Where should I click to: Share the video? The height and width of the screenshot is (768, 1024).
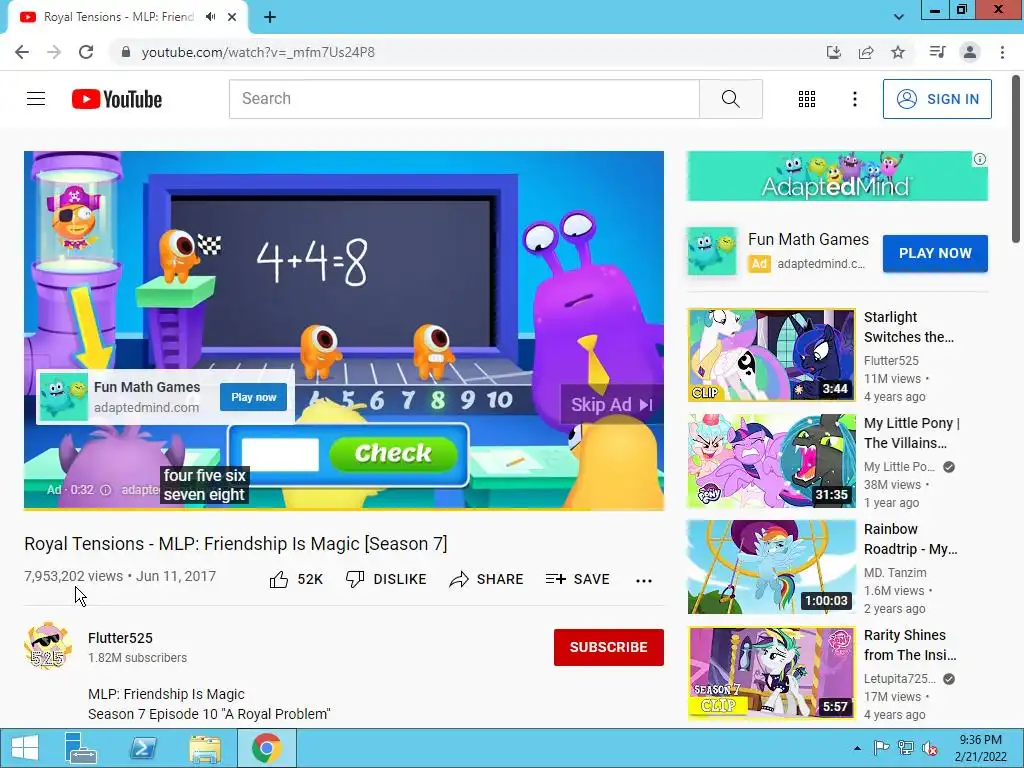click(487, 579)
